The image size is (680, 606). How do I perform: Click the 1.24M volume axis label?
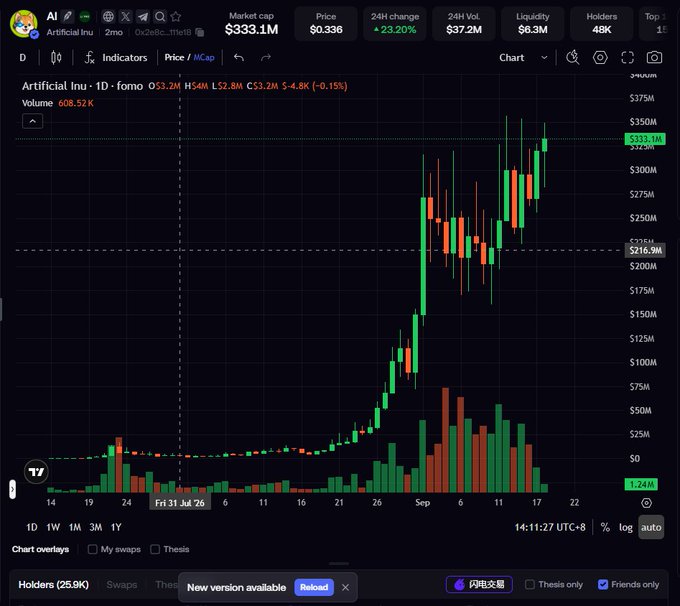(641, 484)
